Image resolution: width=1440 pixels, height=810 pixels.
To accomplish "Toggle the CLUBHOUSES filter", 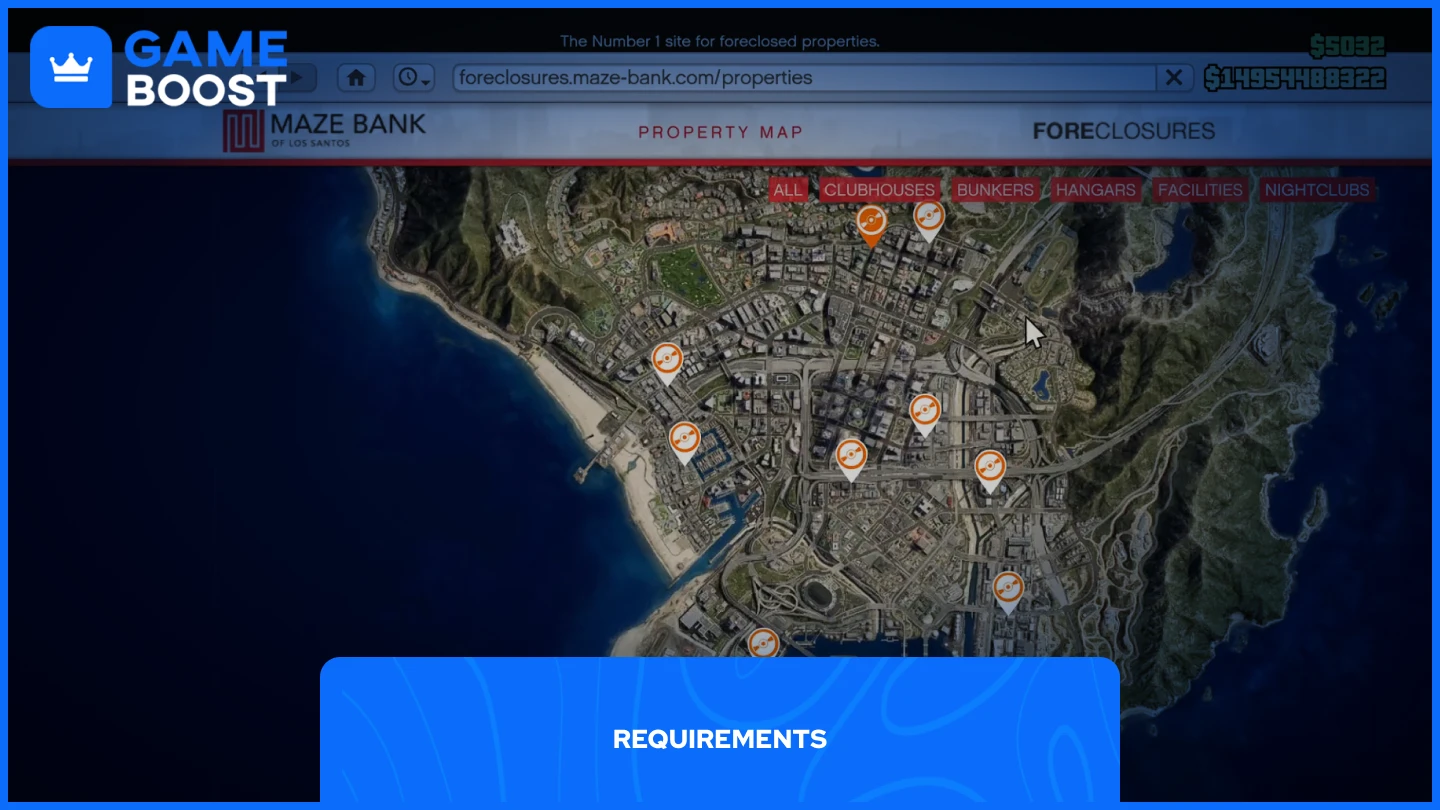I will [x=878, y=189].
